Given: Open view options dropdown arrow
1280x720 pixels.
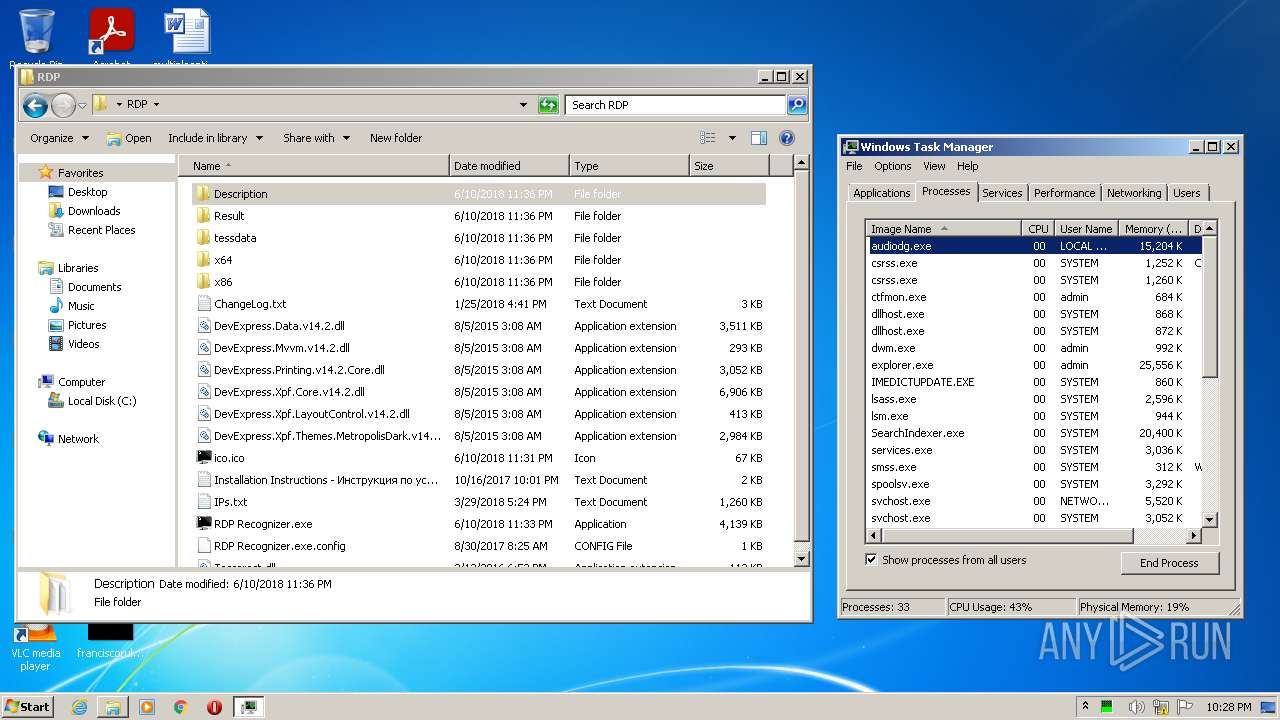Looking at the screenshot, I should 732,138.
